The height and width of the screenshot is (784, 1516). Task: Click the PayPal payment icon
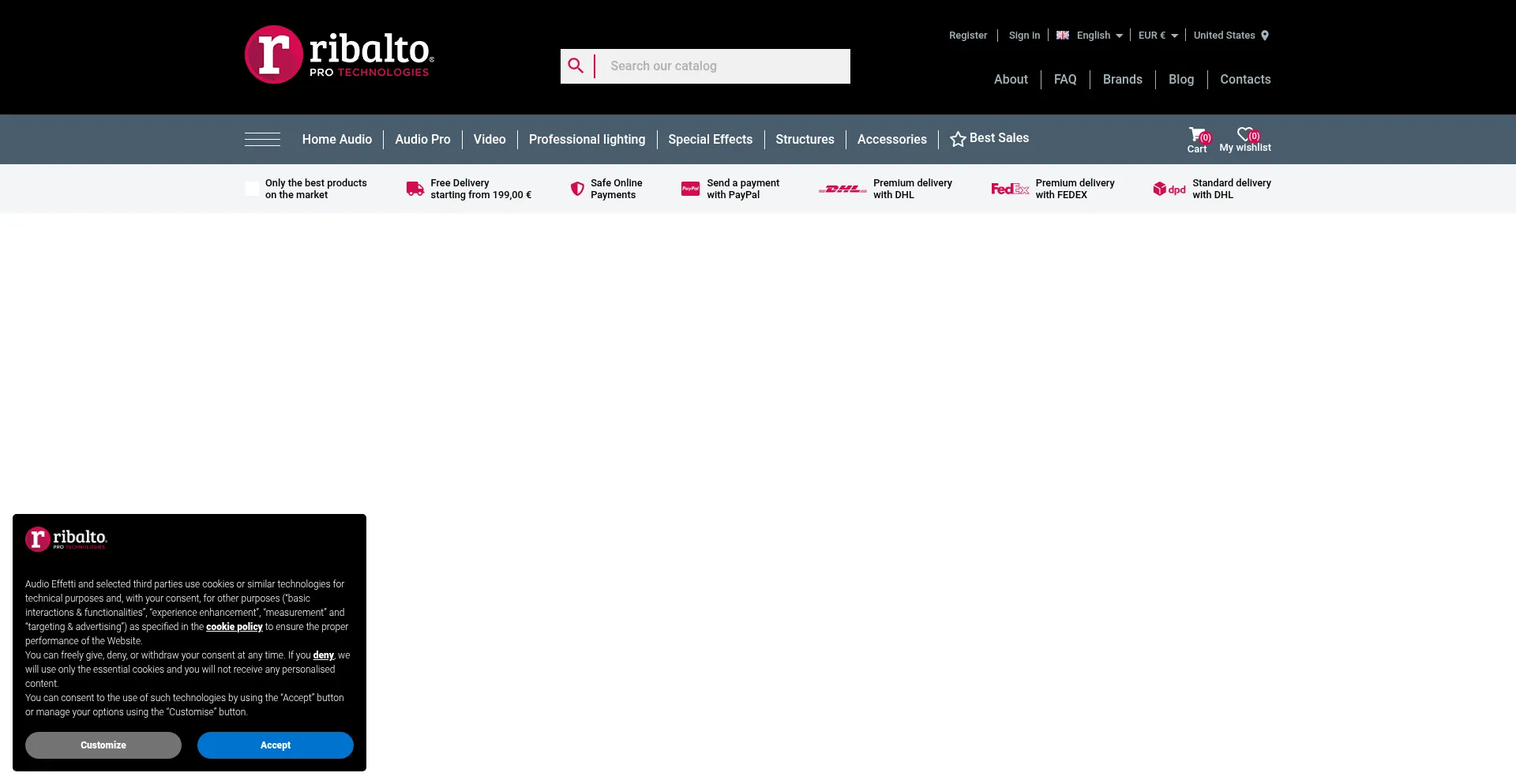[690, 189]
